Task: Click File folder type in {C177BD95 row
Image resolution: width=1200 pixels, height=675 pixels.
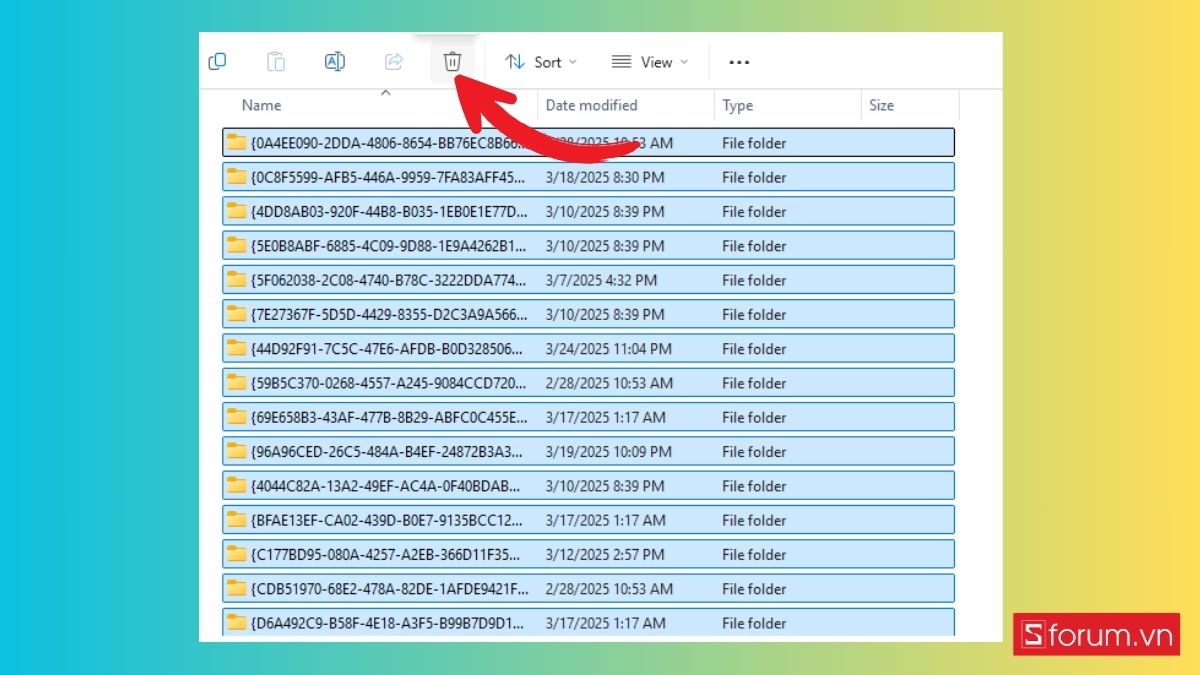Action: [x=754, y=554]
